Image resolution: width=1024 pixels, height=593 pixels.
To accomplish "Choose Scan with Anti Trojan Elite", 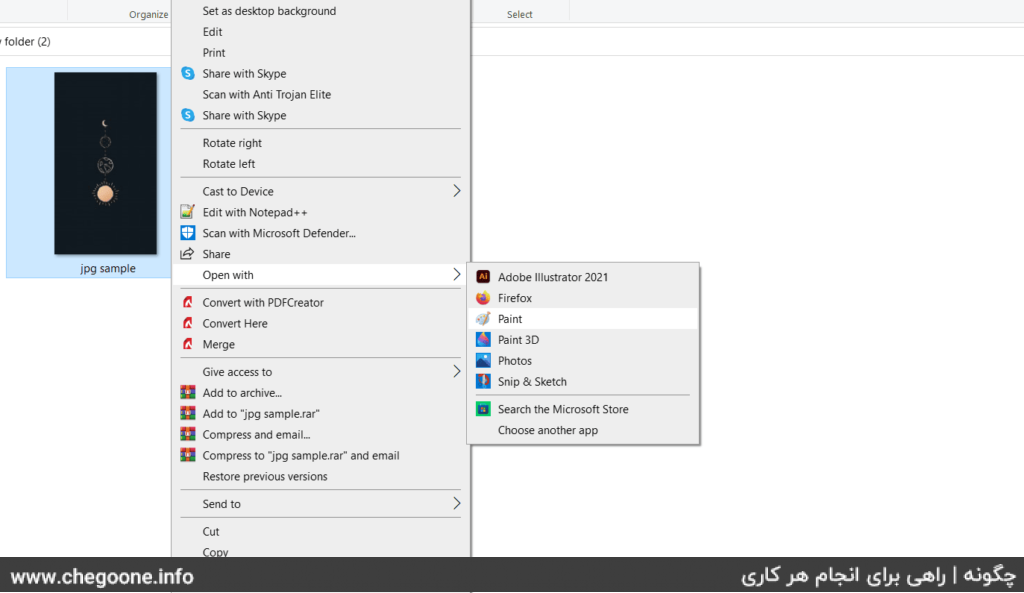I will tap(266, 95).
